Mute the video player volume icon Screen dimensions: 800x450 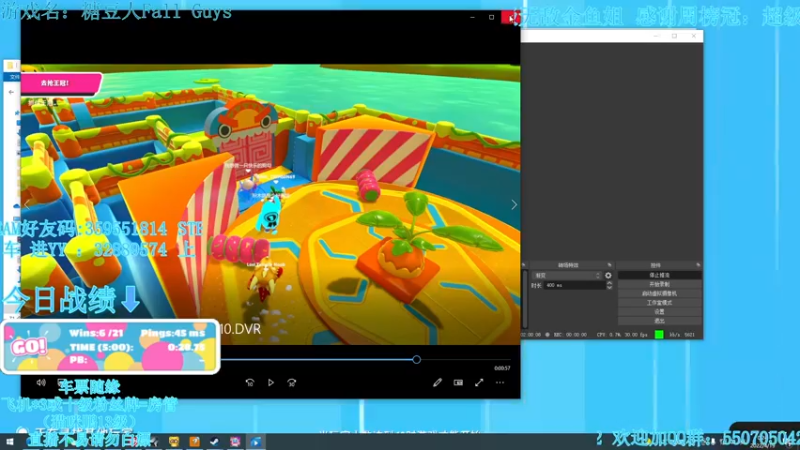41,383
